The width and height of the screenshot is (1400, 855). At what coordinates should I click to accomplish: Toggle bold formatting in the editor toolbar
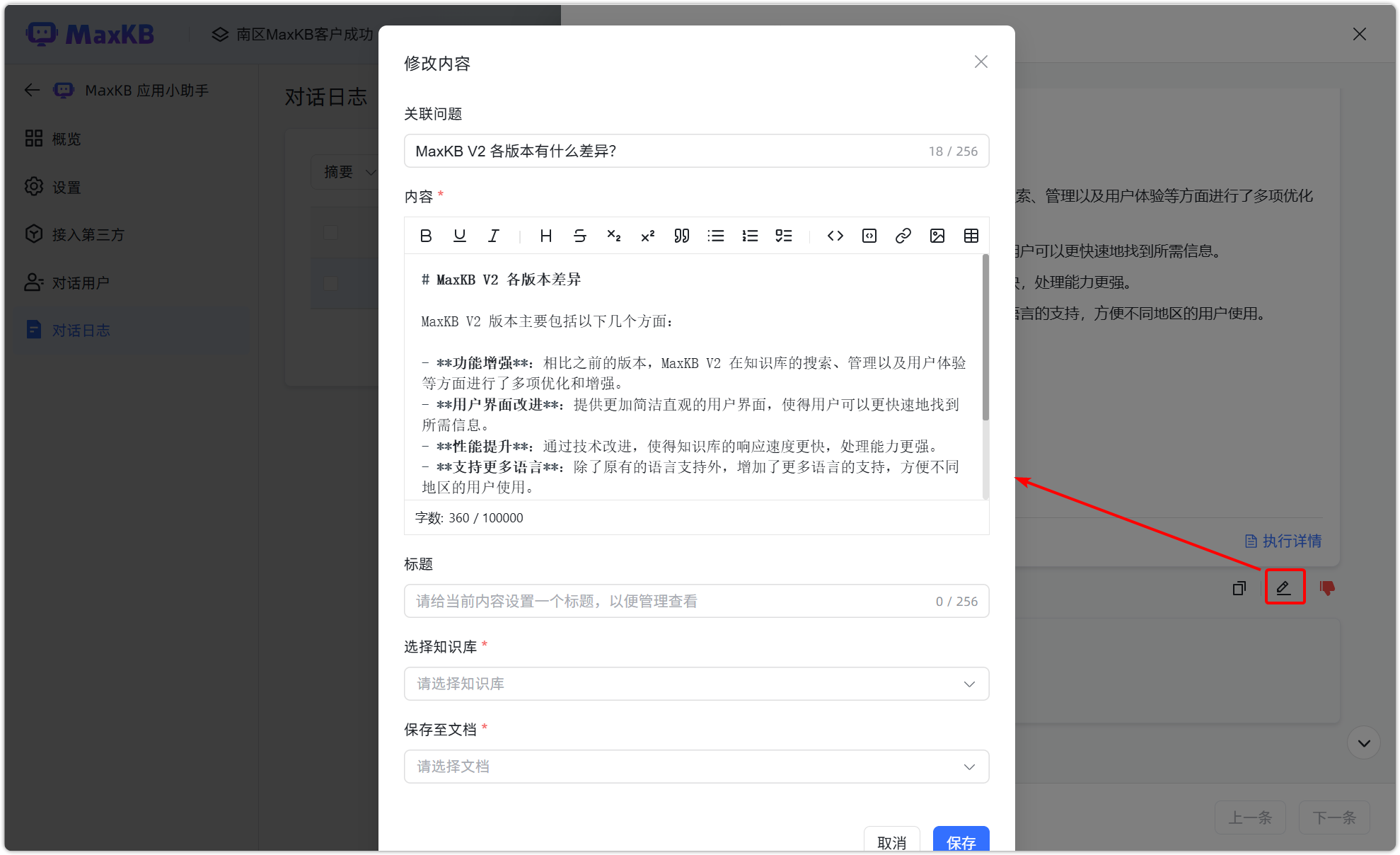tap(425, 236)
